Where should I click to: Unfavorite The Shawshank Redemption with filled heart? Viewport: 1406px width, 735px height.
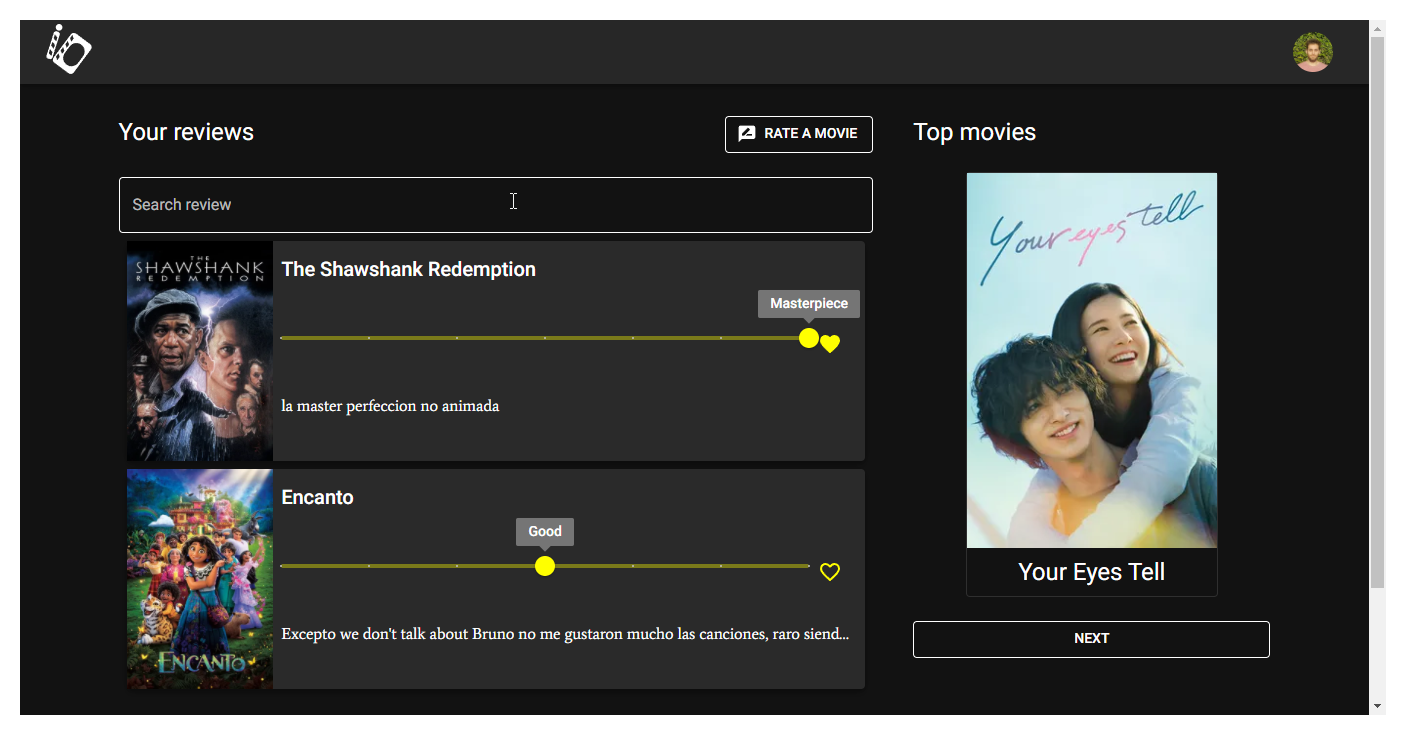[x=830, y=344]
